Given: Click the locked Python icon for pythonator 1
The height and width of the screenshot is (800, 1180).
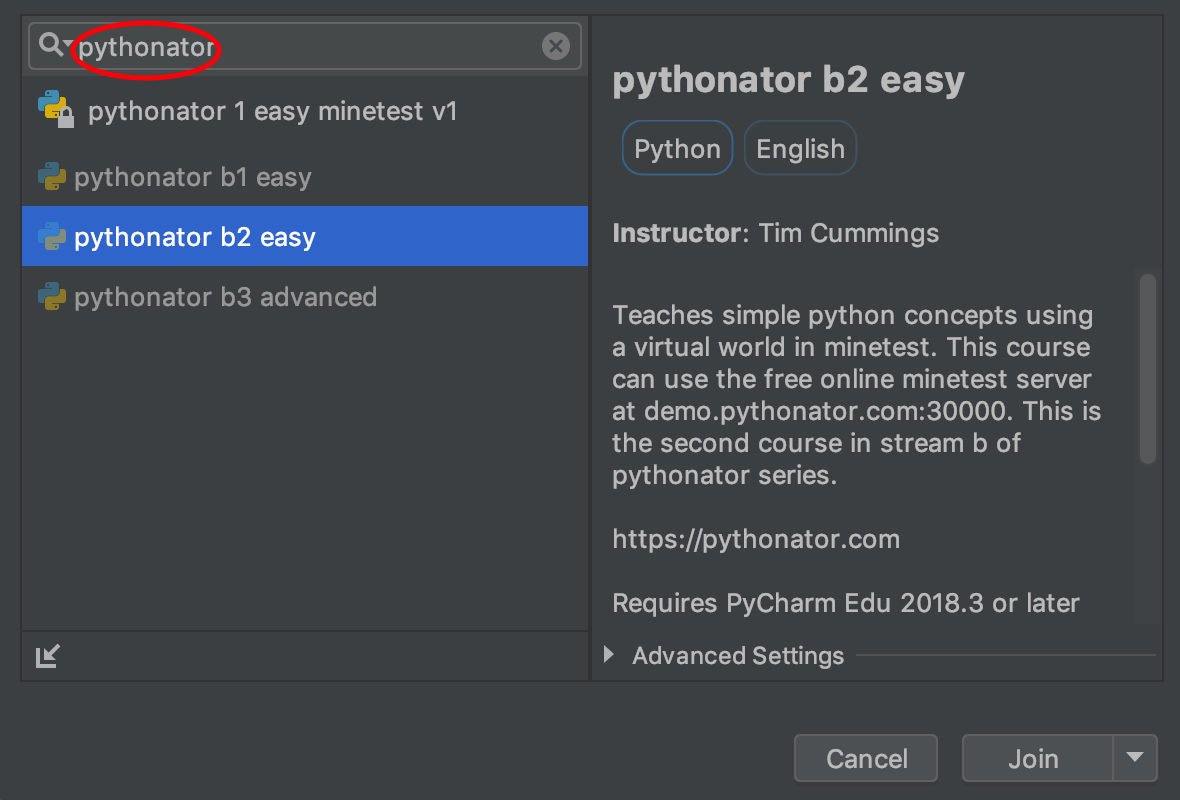Looking at the screenshot, I should point(56,110).
